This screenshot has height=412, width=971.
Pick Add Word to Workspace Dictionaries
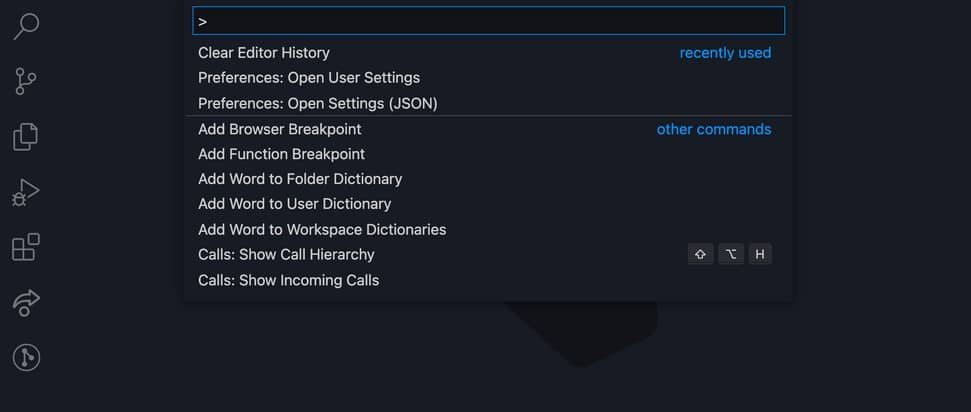(322, 230)
